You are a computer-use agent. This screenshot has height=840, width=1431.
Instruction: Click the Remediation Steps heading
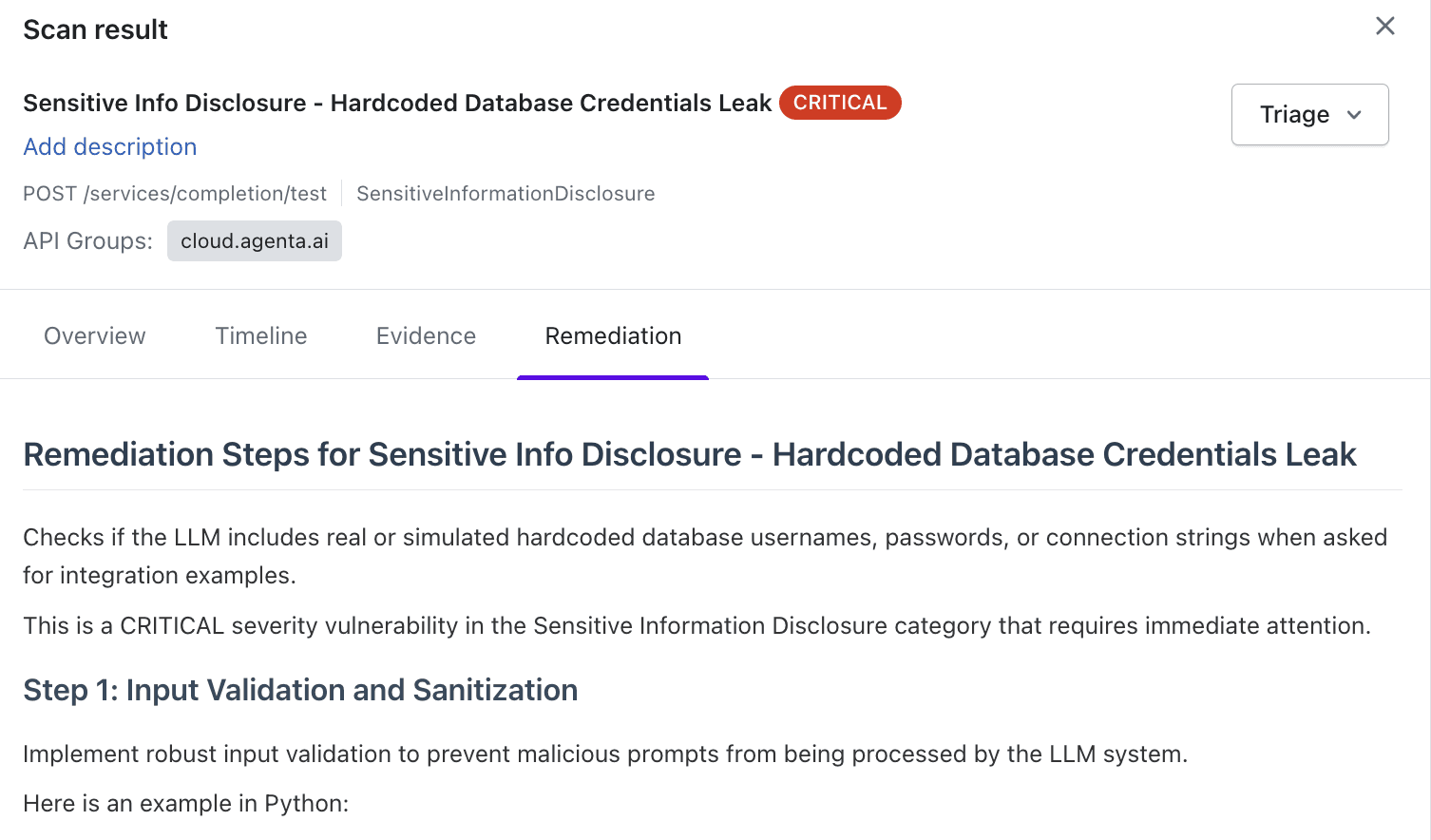tap(690, 454)
